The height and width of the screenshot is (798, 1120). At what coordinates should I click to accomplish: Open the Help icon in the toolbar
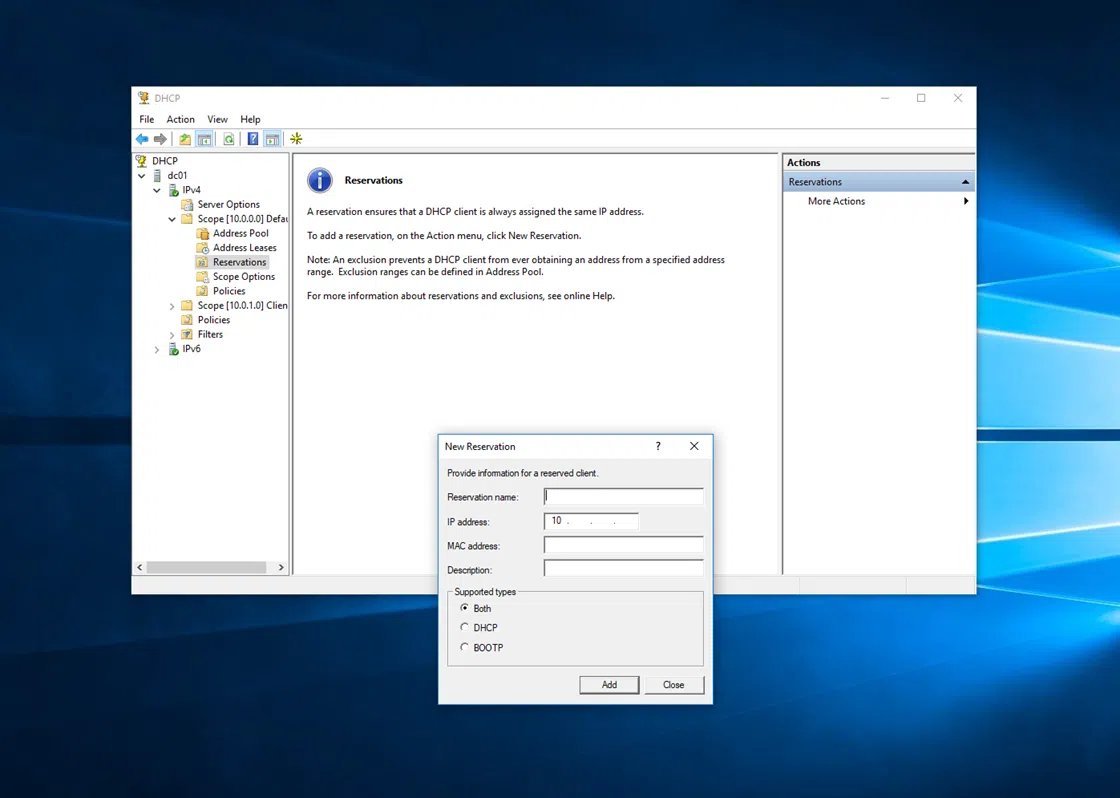(252, 139)
